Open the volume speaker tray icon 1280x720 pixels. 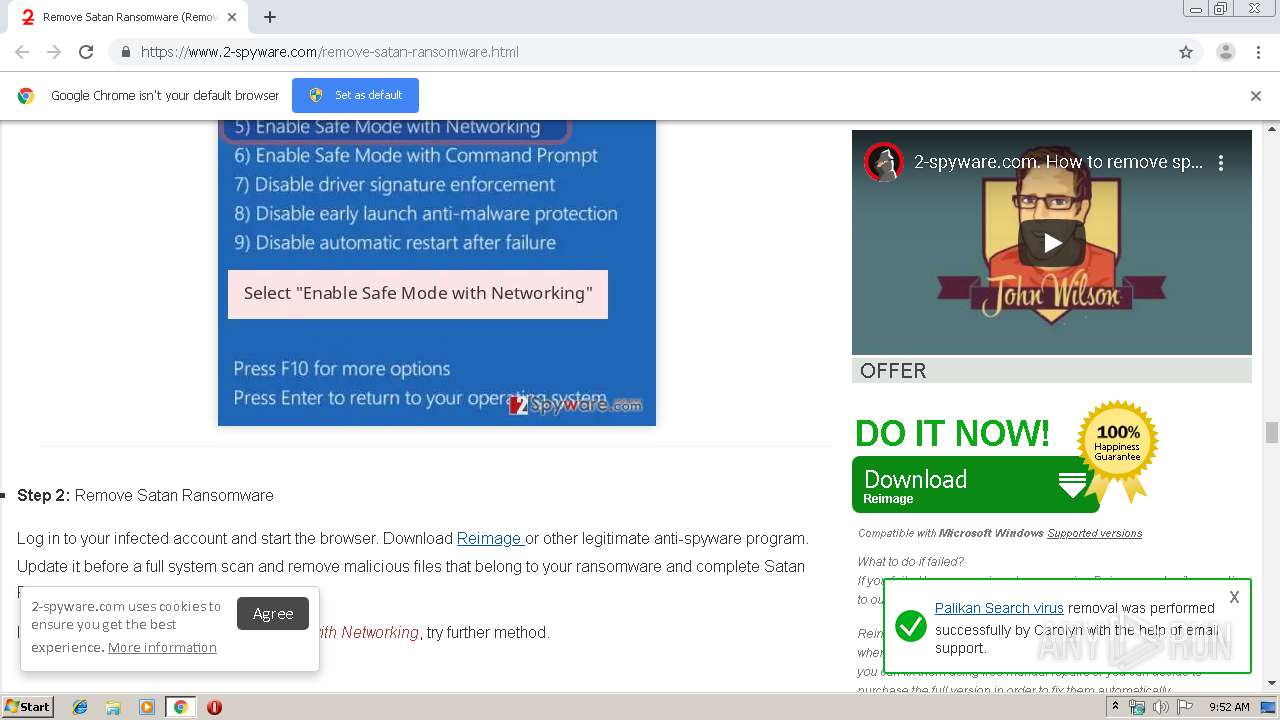[1160, 707]
